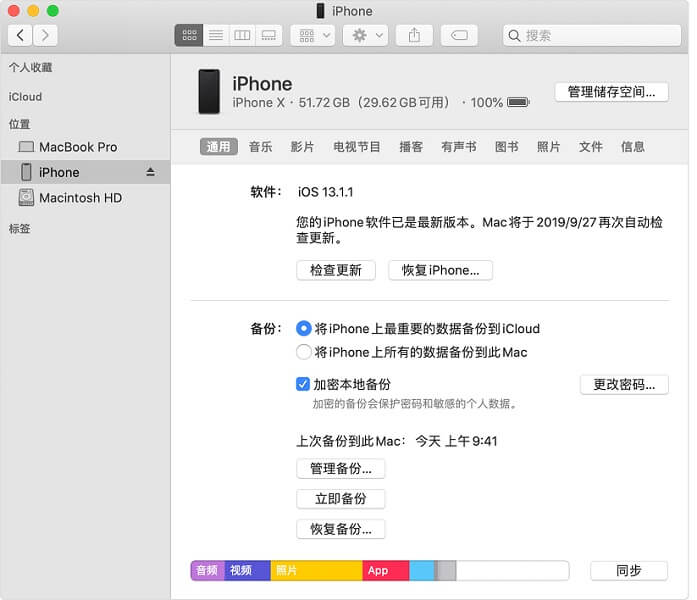Toggle 加密本地备份 checkbox
Viewport: 697px width, 600px height.
click(x=303, y=384)
